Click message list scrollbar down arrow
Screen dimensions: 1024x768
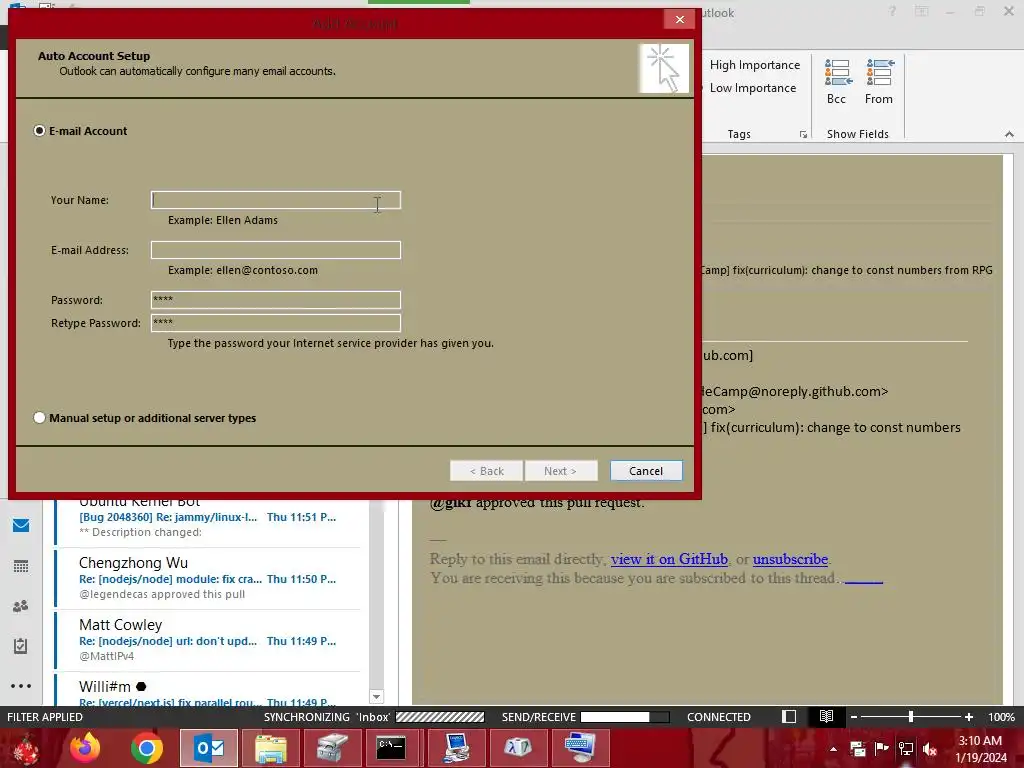(376, 697)
